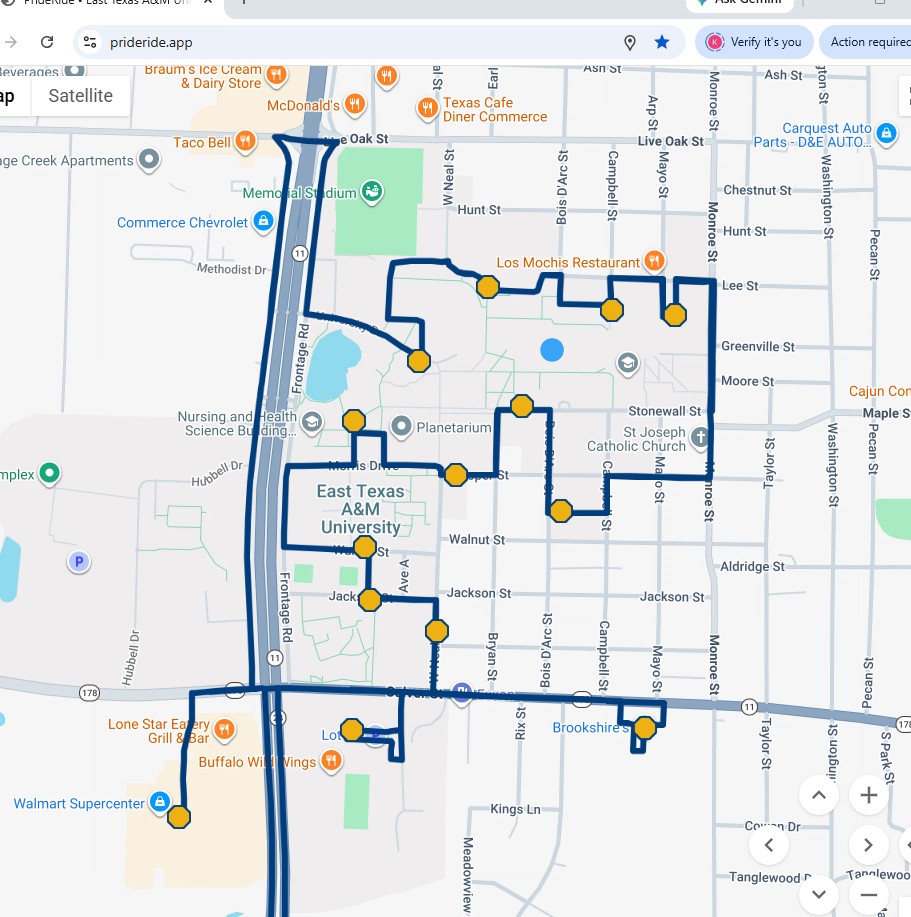
Task: Click the green marker at left edge
Action: [x=49, y=473]
